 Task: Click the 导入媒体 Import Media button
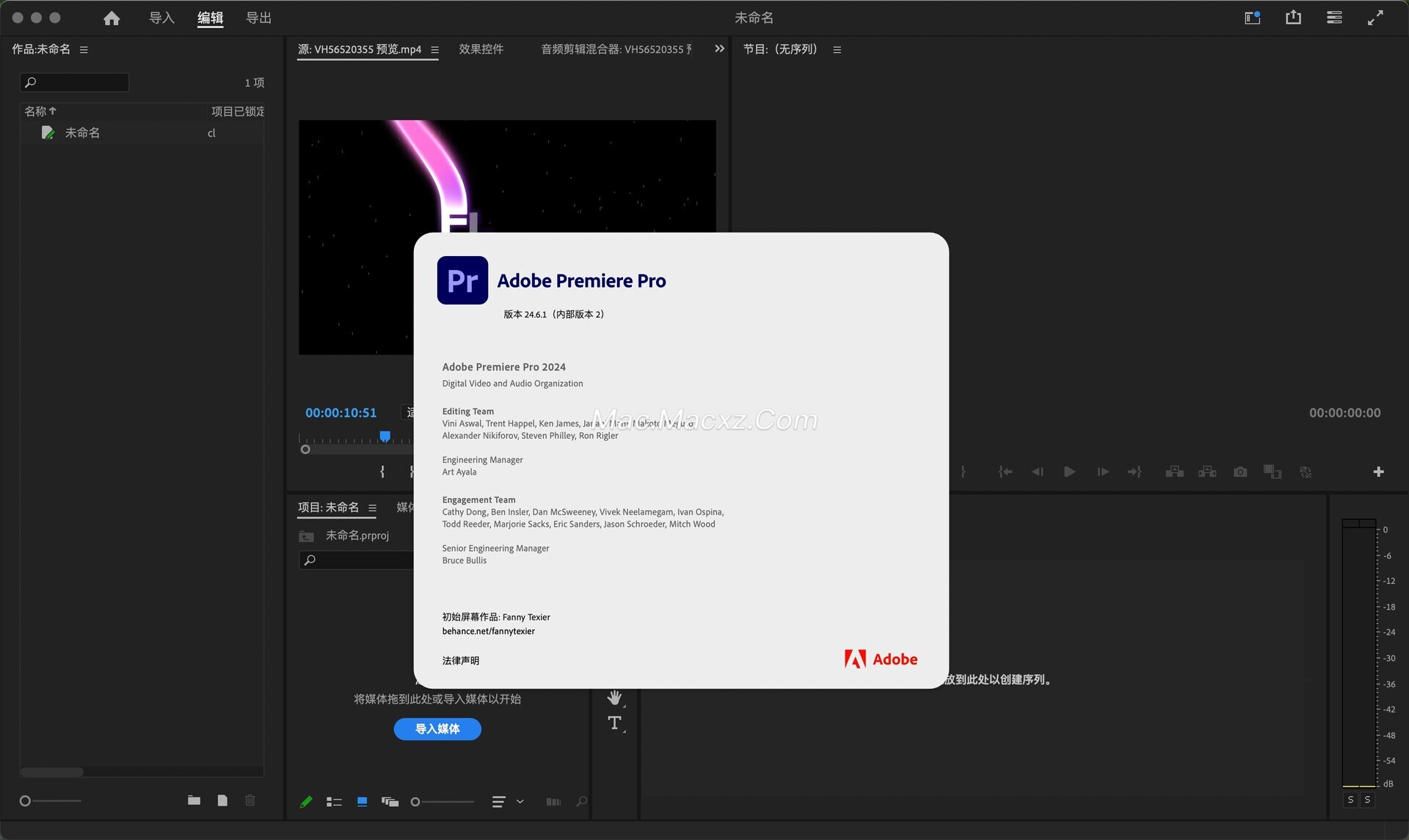pyautogui.click(x=437, y=728)
